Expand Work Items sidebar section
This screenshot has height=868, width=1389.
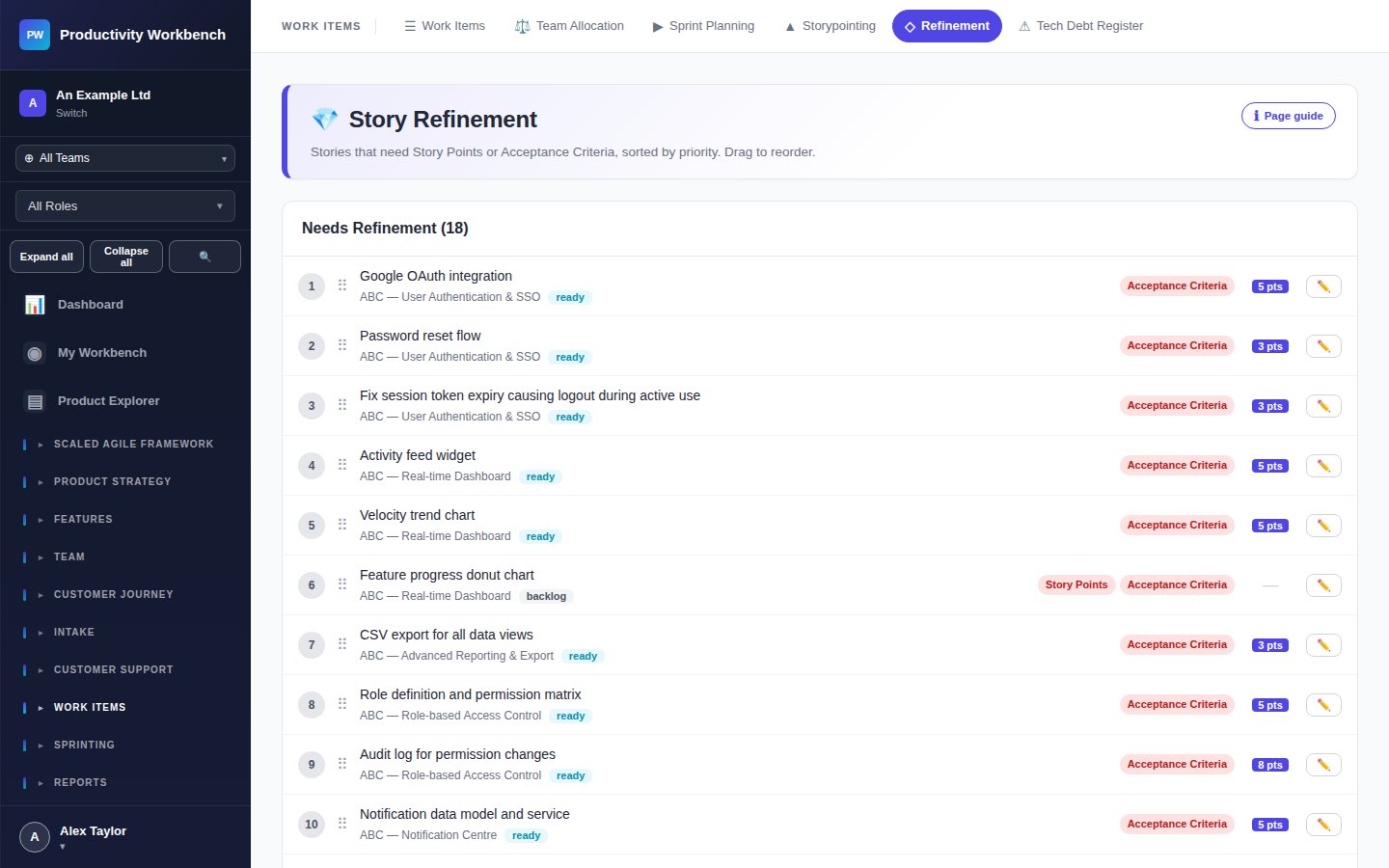125,708
